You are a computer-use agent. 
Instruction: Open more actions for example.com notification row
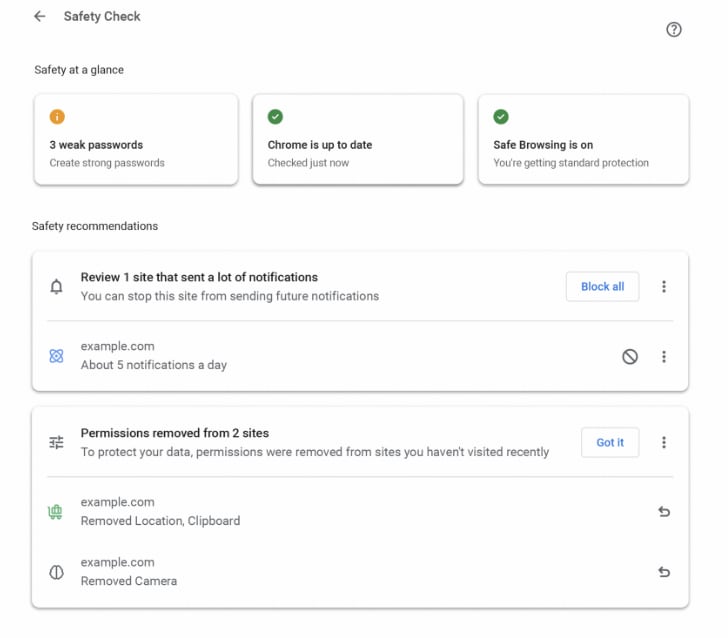tap(664, 356)
